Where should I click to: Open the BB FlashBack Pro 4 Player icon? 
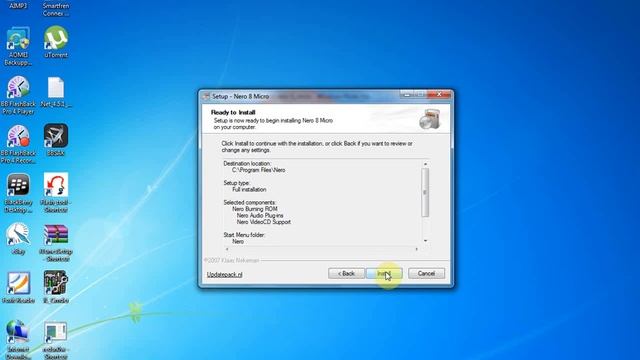(x=18, y=88)
